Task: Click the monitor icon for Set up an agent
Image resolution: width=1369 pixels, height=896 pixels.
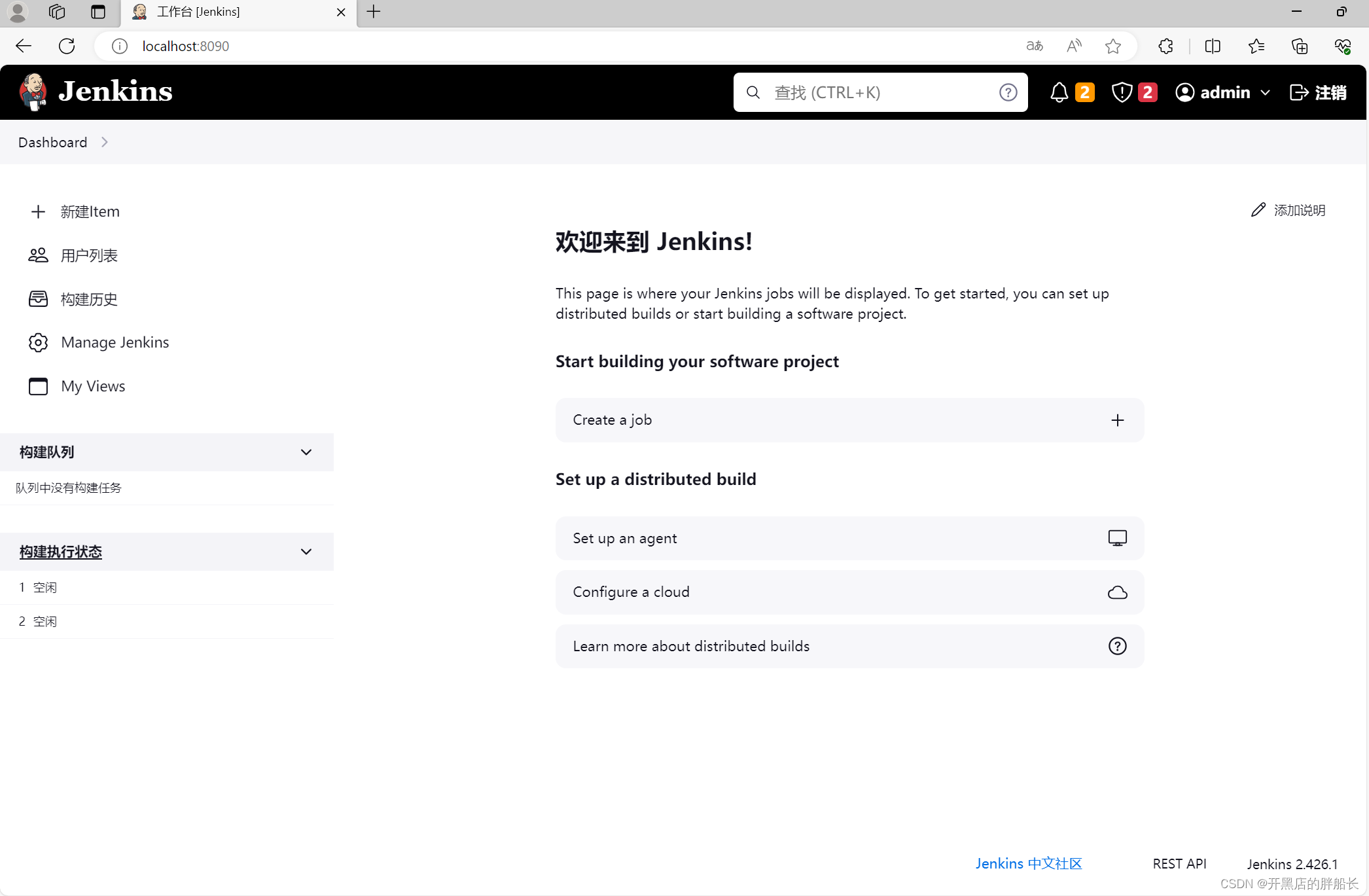Action: 1117,538
